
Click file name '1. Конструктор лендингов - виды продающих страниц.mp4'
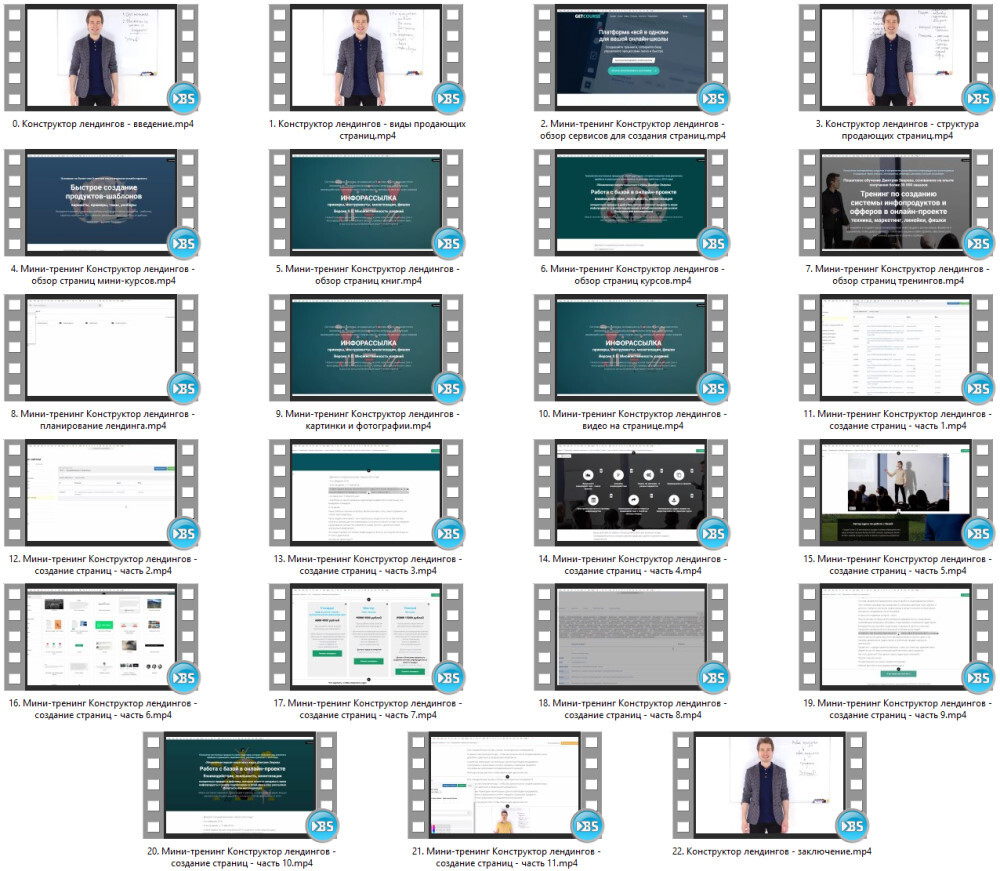tap(367, 129)
